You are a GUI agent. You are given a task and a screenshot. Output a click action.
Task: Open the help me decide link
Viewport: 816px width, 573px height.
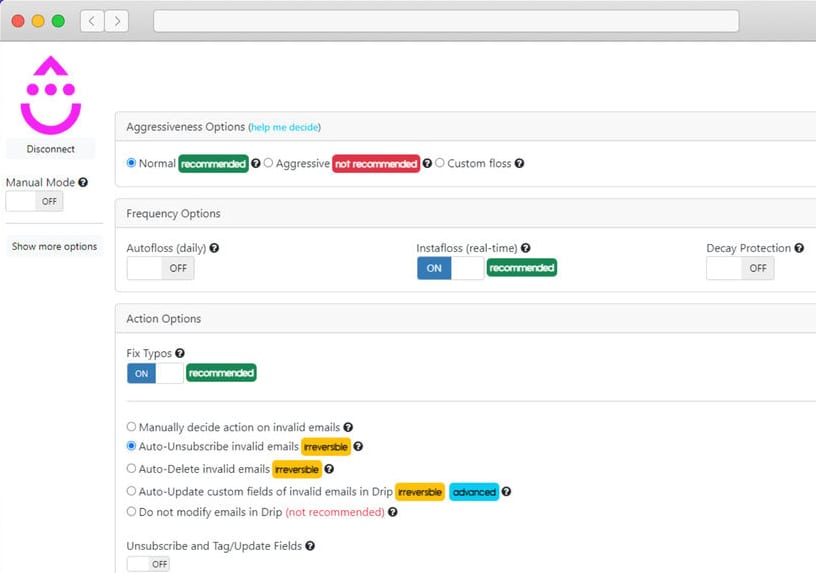coord(284,128)
